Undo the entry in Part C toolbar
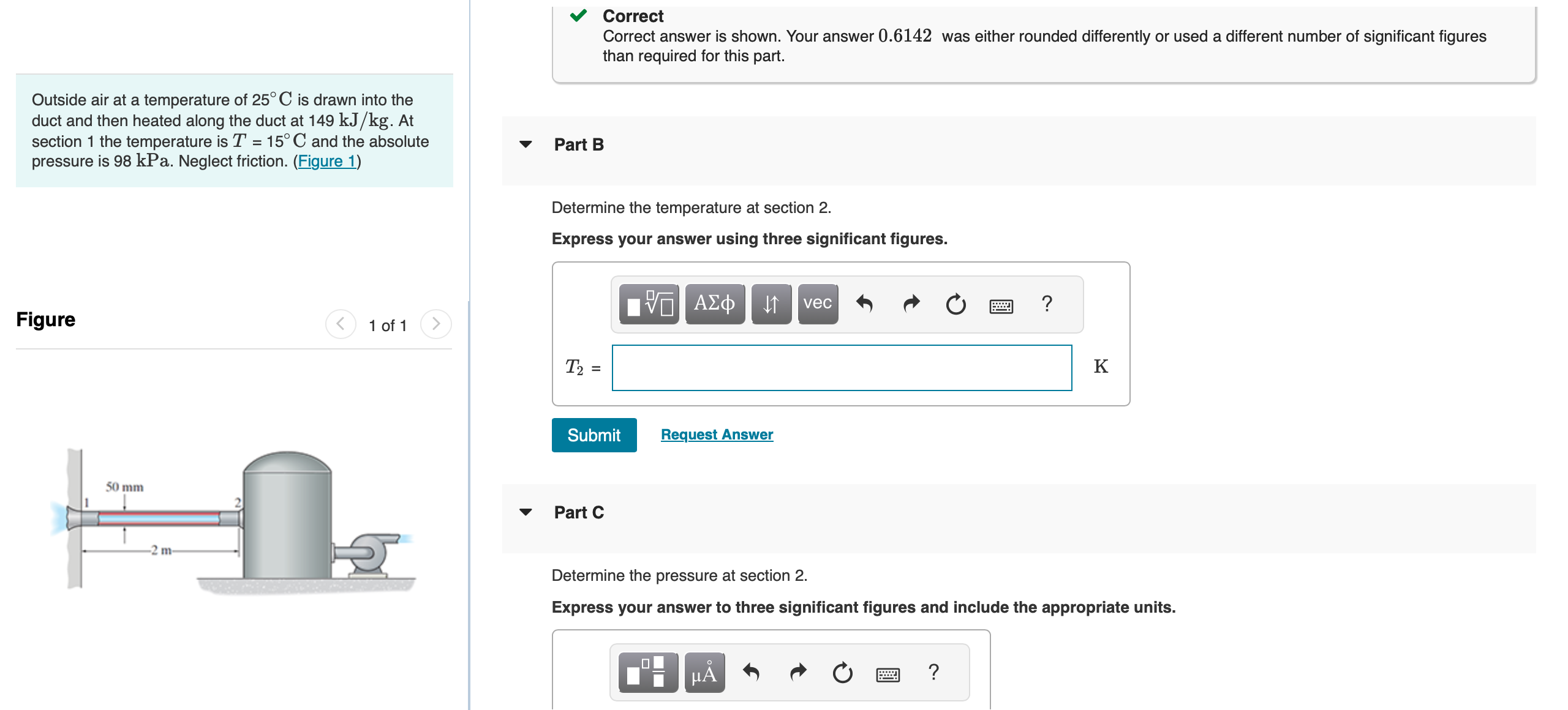 coord(752,671)
